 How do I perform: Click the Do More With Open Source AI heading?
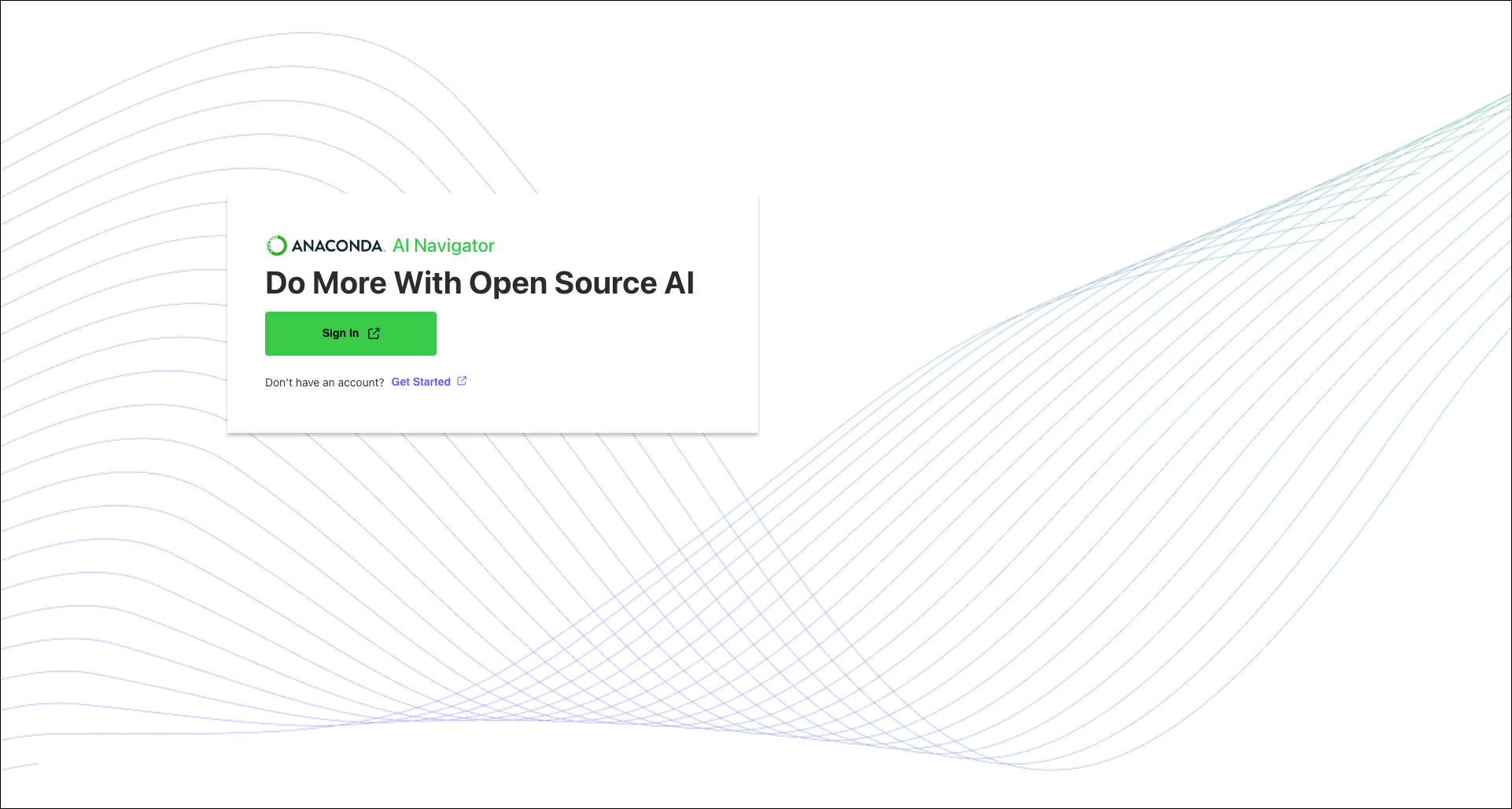[480, 283]
